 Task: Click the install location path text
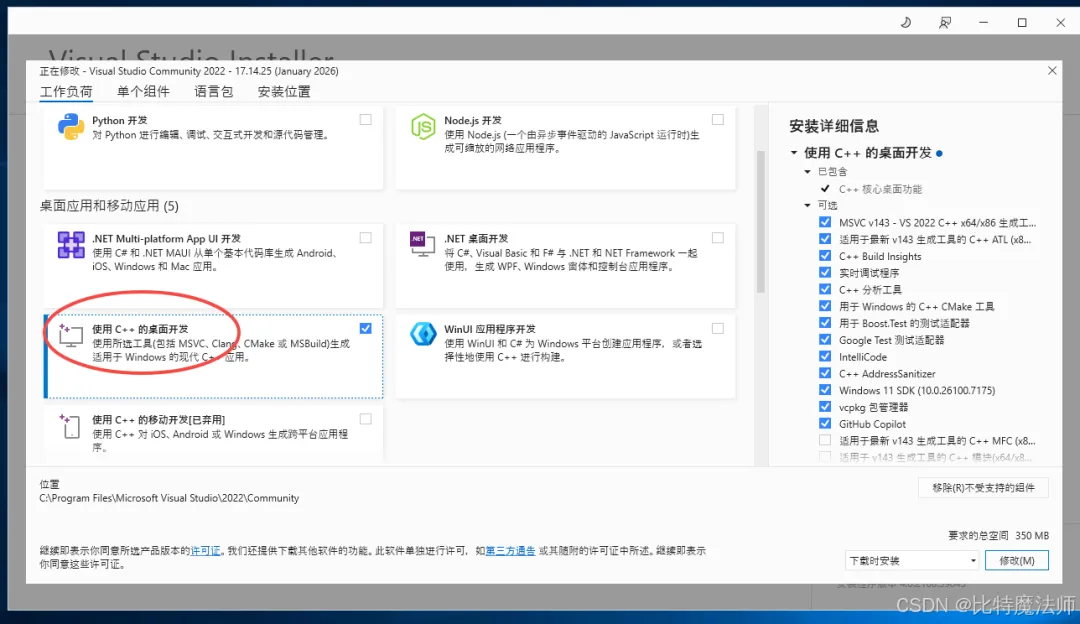point(169,498)
